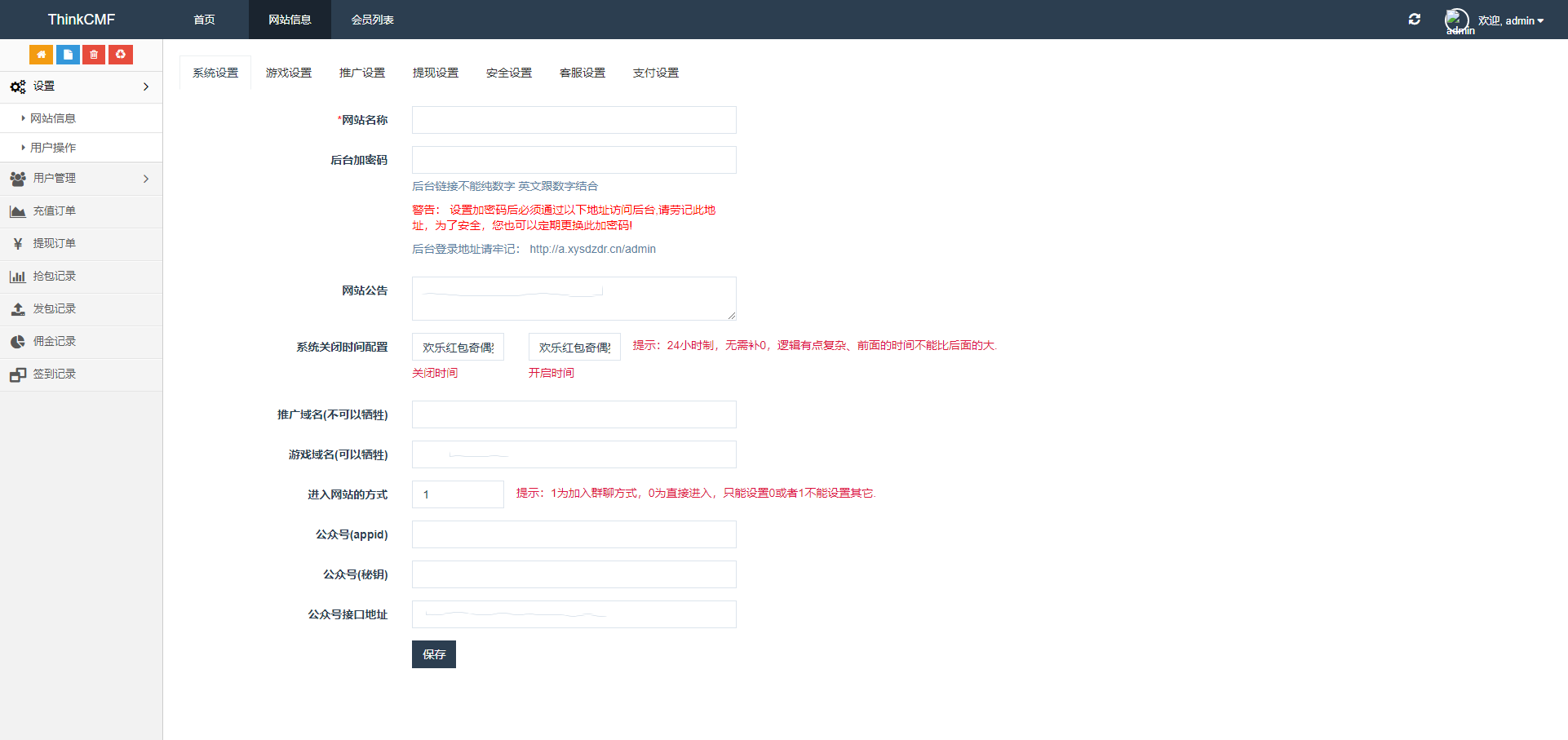Open 会员列表 in top navigation
The height and width of the screenshot is (740, 1568).
point(373,20)
